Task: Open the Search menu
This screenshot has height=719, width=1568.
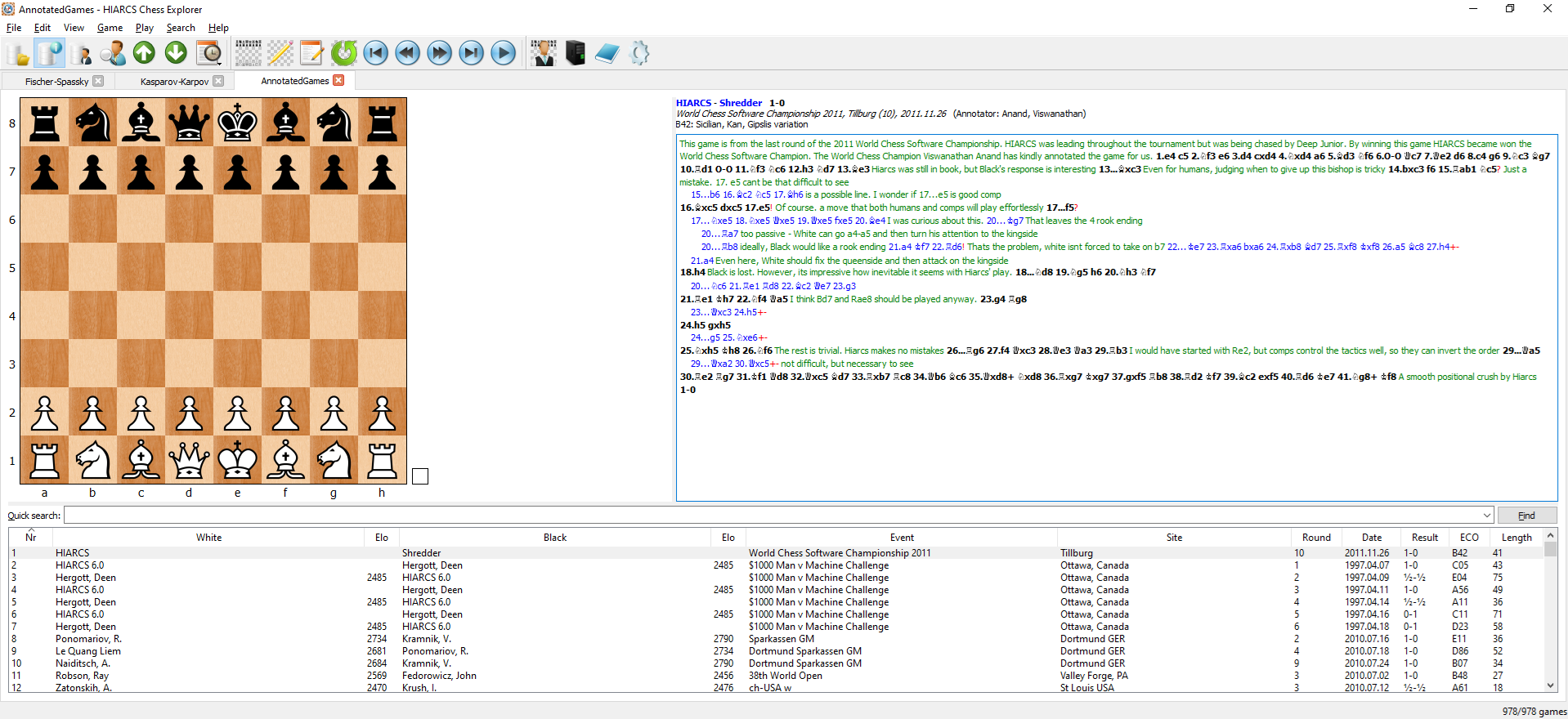Action: pyautogui.click(x=181, y=28)
